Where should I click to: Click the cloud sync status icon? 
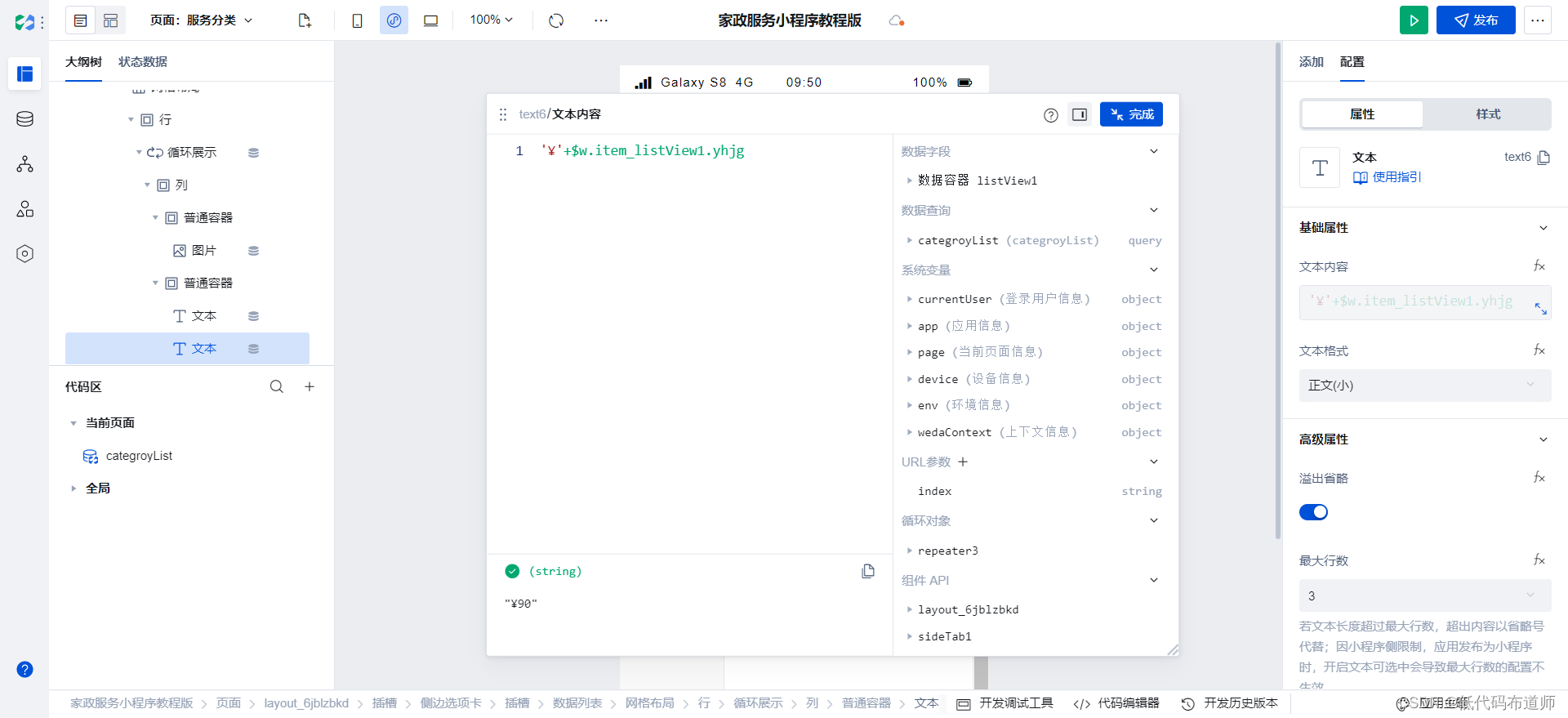tap(896, 20)
